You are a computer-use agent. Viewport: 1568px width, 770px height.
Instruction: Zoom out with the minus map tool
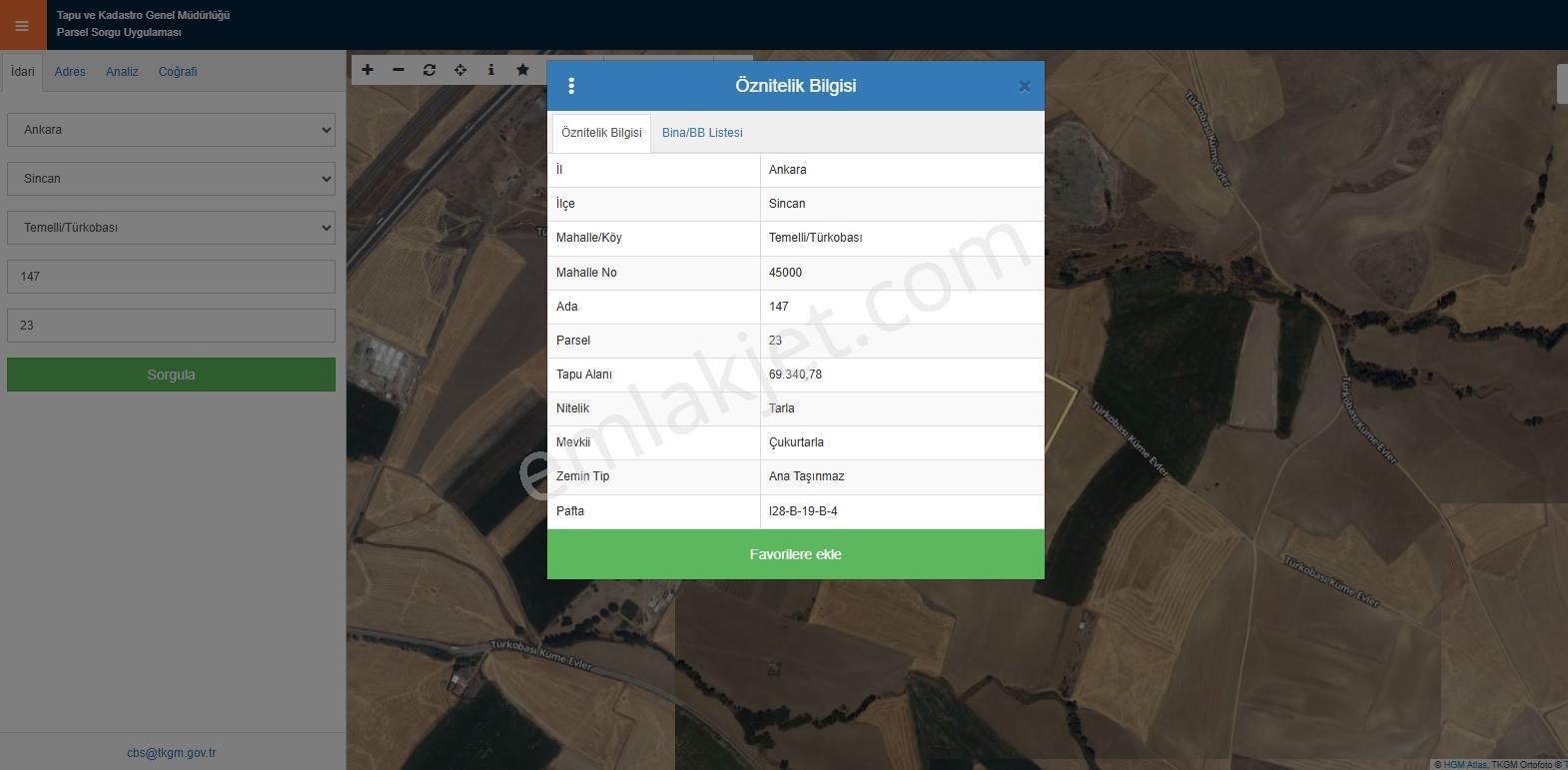398,70
